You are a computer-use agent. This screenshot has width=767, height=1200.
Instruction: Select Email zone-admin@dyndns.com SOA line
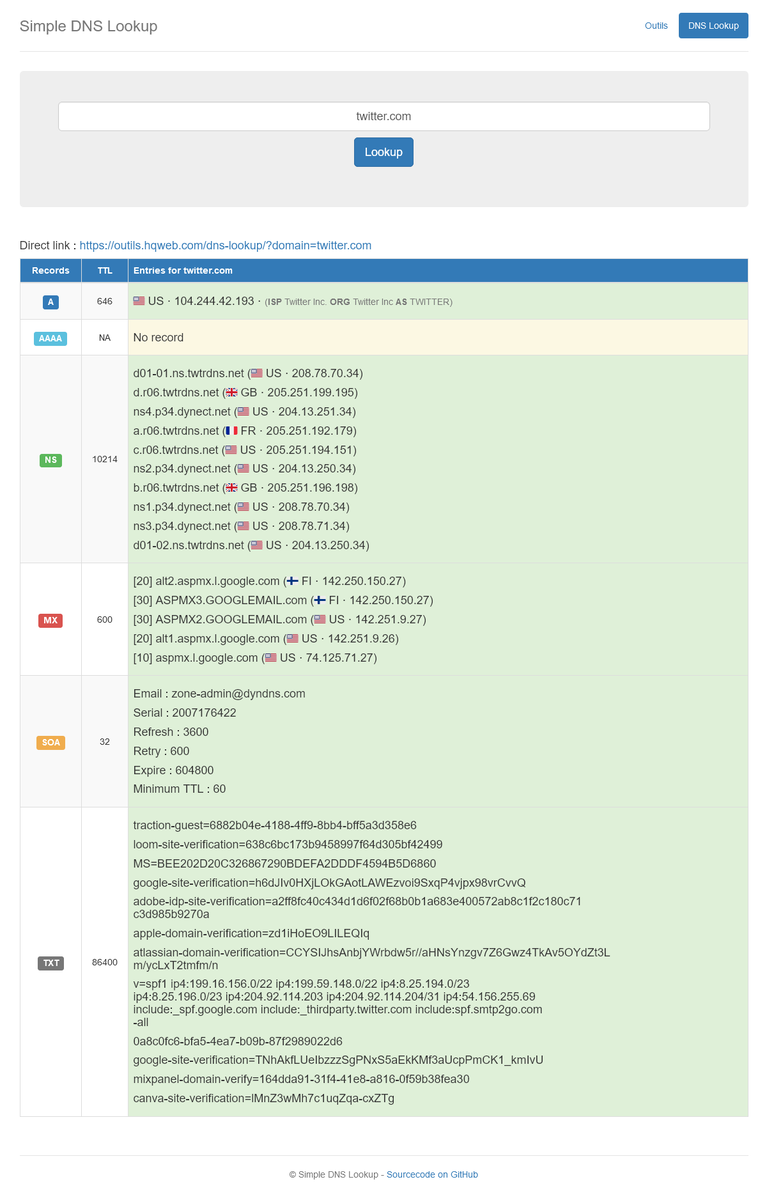pyautogui.click(x=219, y=693)
